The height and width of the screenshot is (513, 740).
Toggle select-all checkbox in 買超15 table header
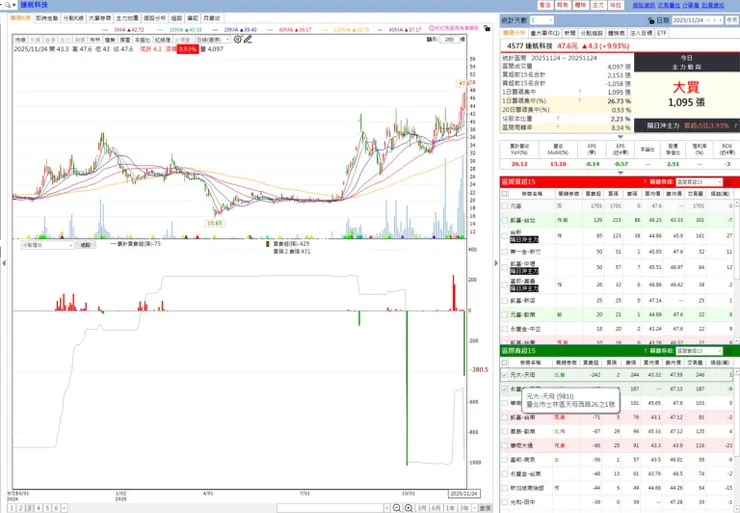coord(505,193)
